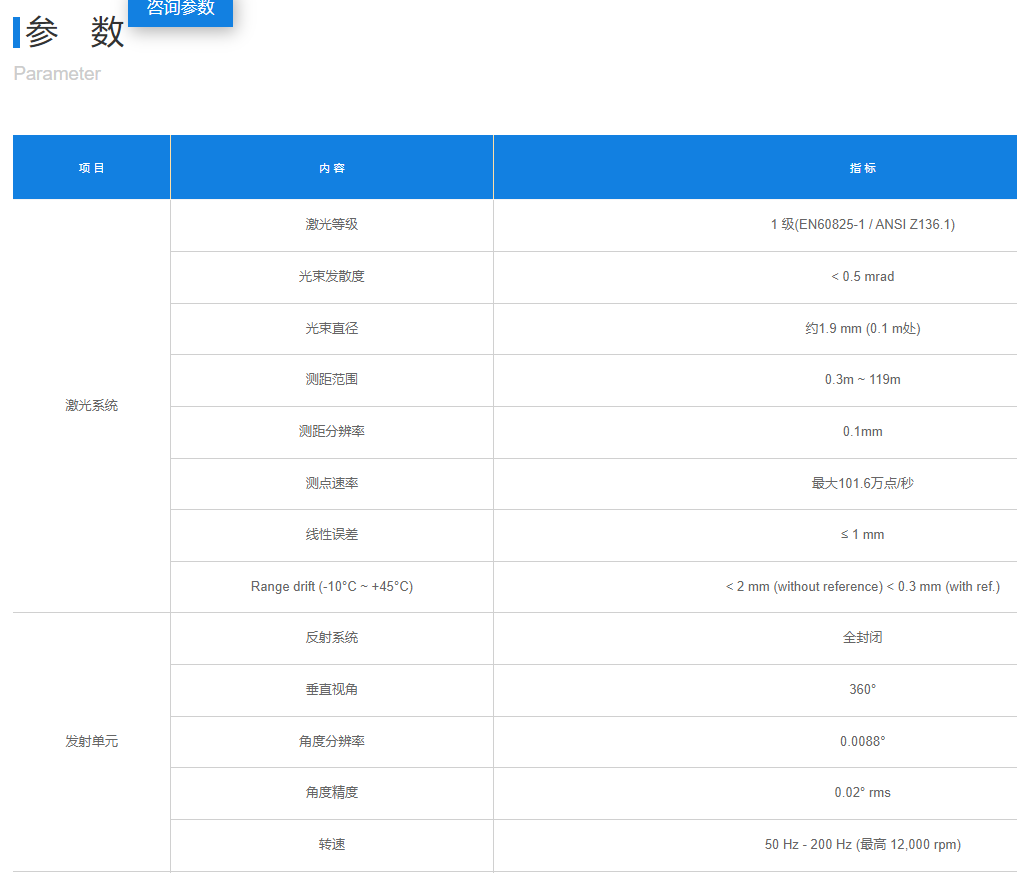Viewport: 1017px width, 873px height.
Task: Select the 光束发散度 cell
Action: pos(332,276)
